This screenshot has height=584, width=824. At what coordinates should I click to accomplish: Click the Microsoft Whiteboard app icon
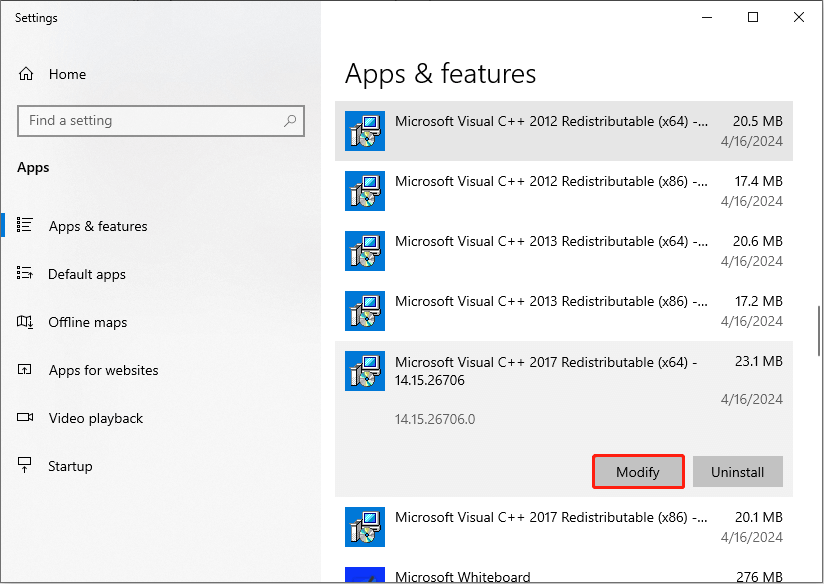[365, 575]
